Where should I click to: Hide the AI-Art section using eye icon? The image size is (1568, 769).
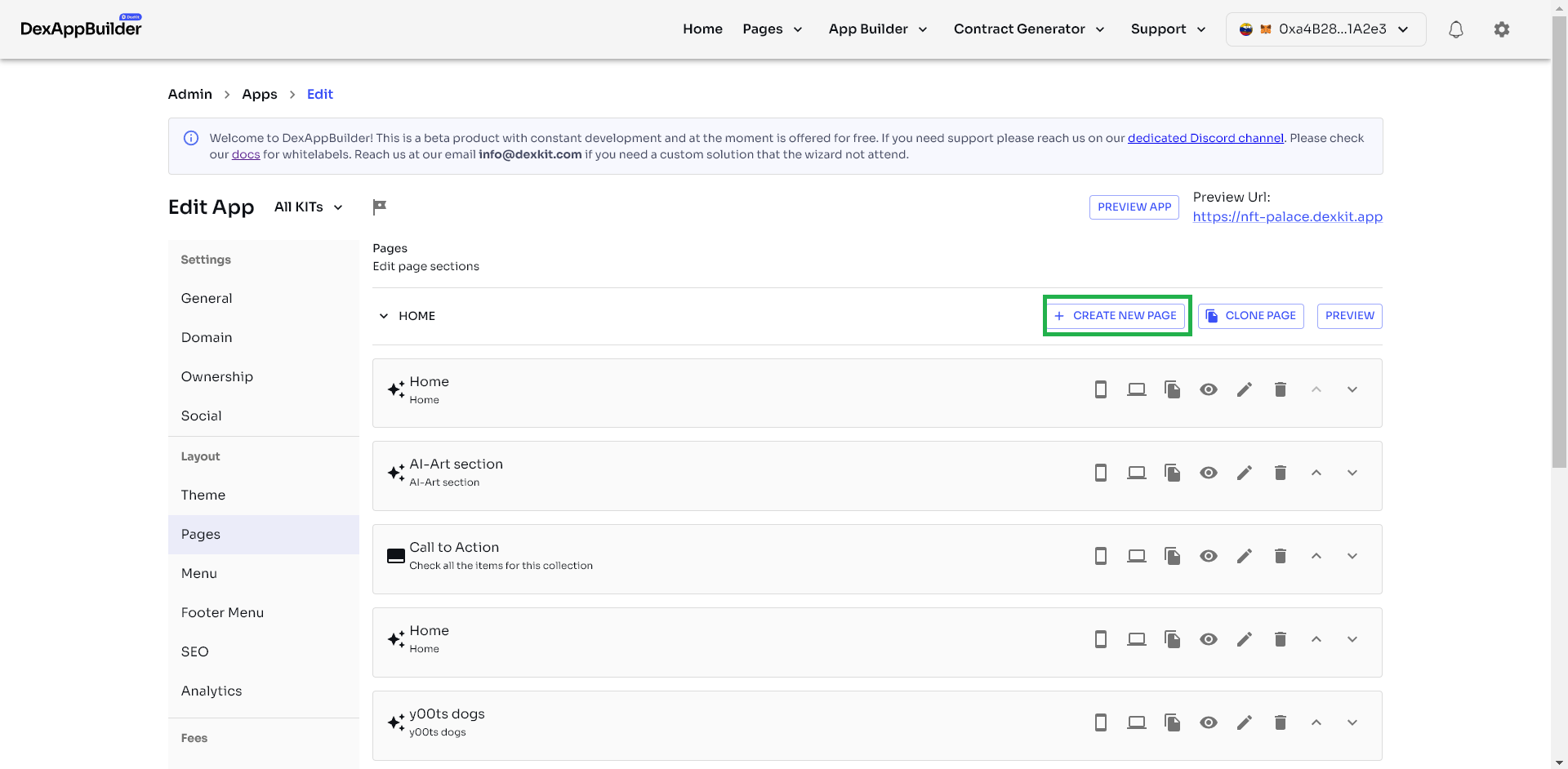(1208, 473)
